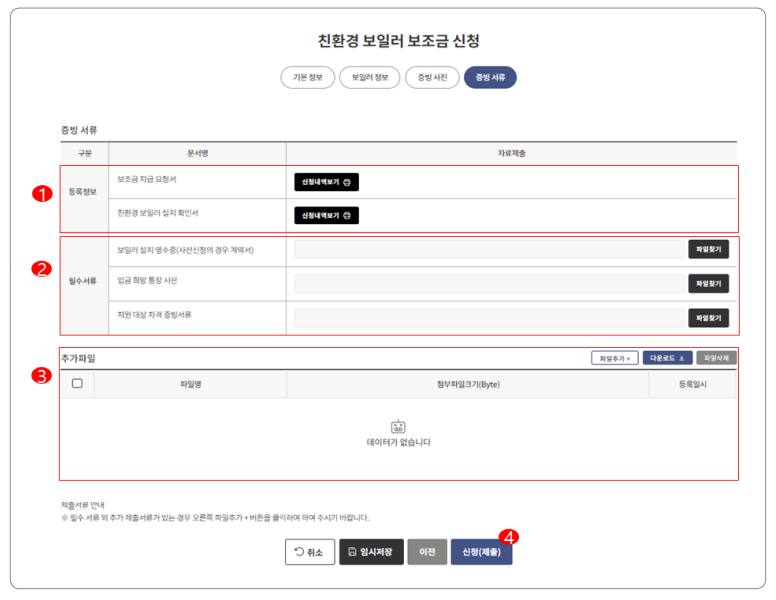Click the 문서명 column header

coord(197,153)
